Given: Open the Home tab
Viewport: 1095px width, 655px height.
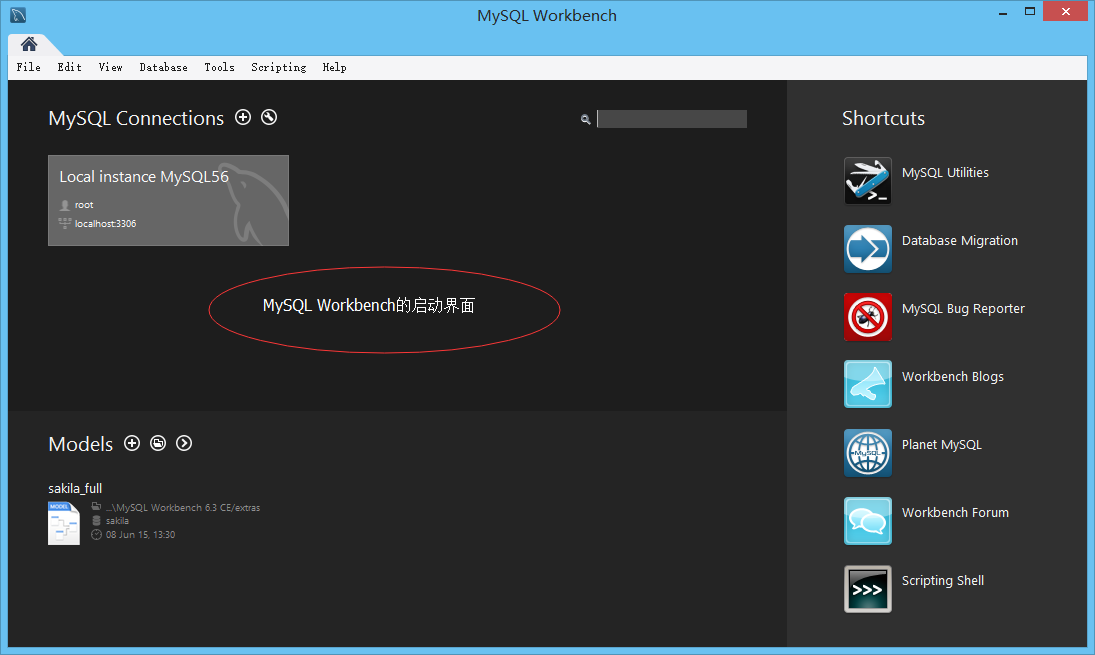Looking at the screenshot, I should point(29,44).
